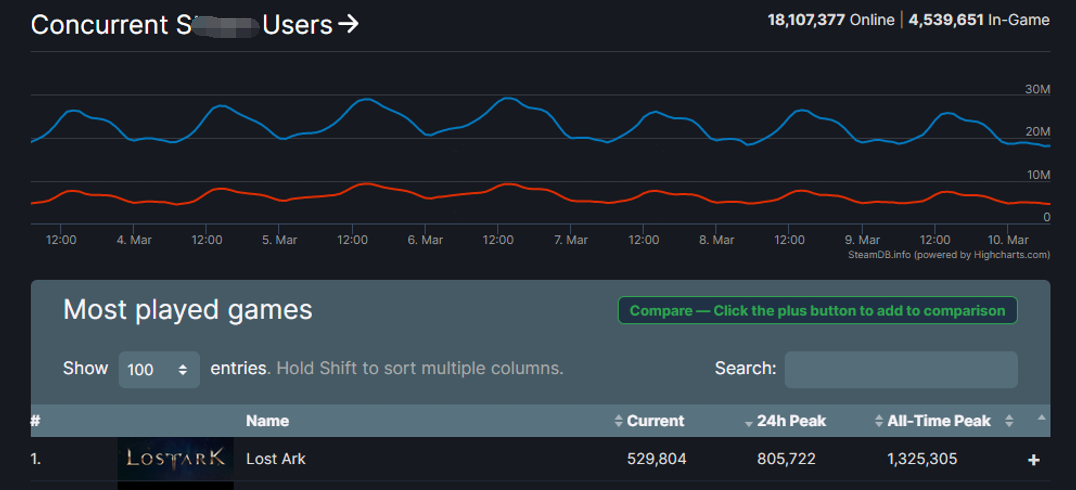Open the Concurrent Users heading link
1076x490 pixels.
[194, 25]
